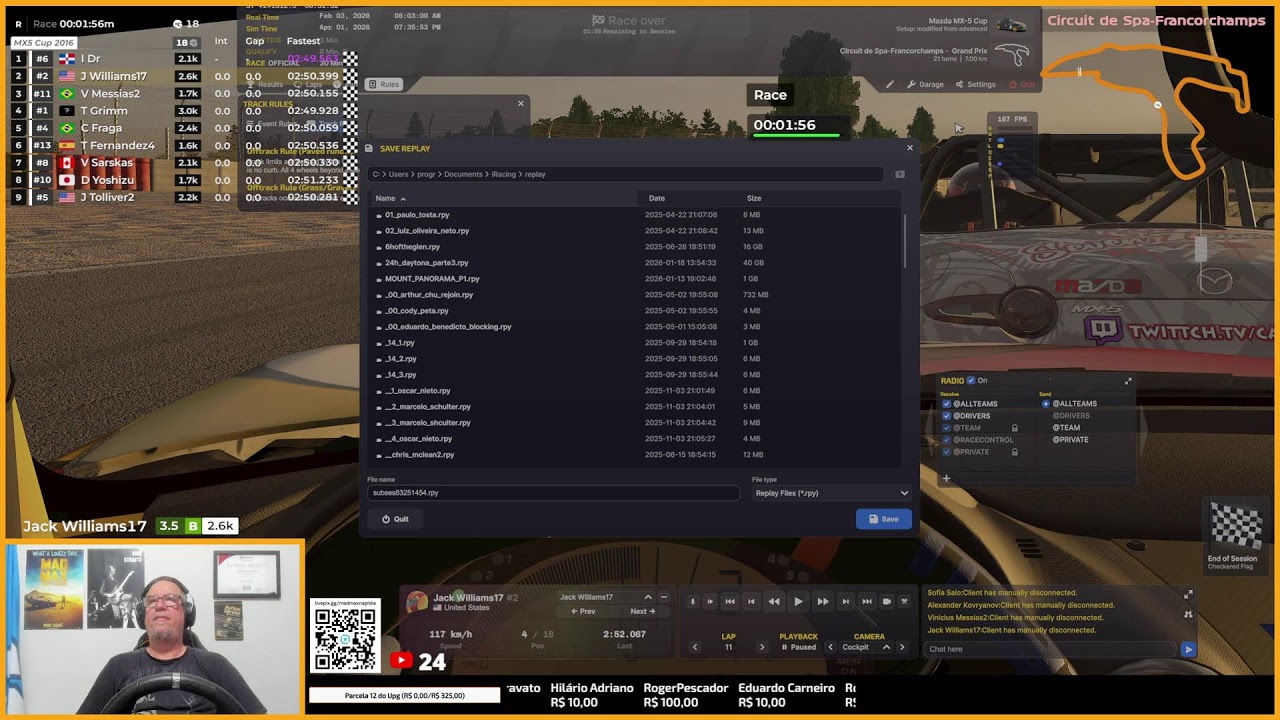1280x720 pixels.
Task: Go to previous lap arrow
Action: [695, 647]
